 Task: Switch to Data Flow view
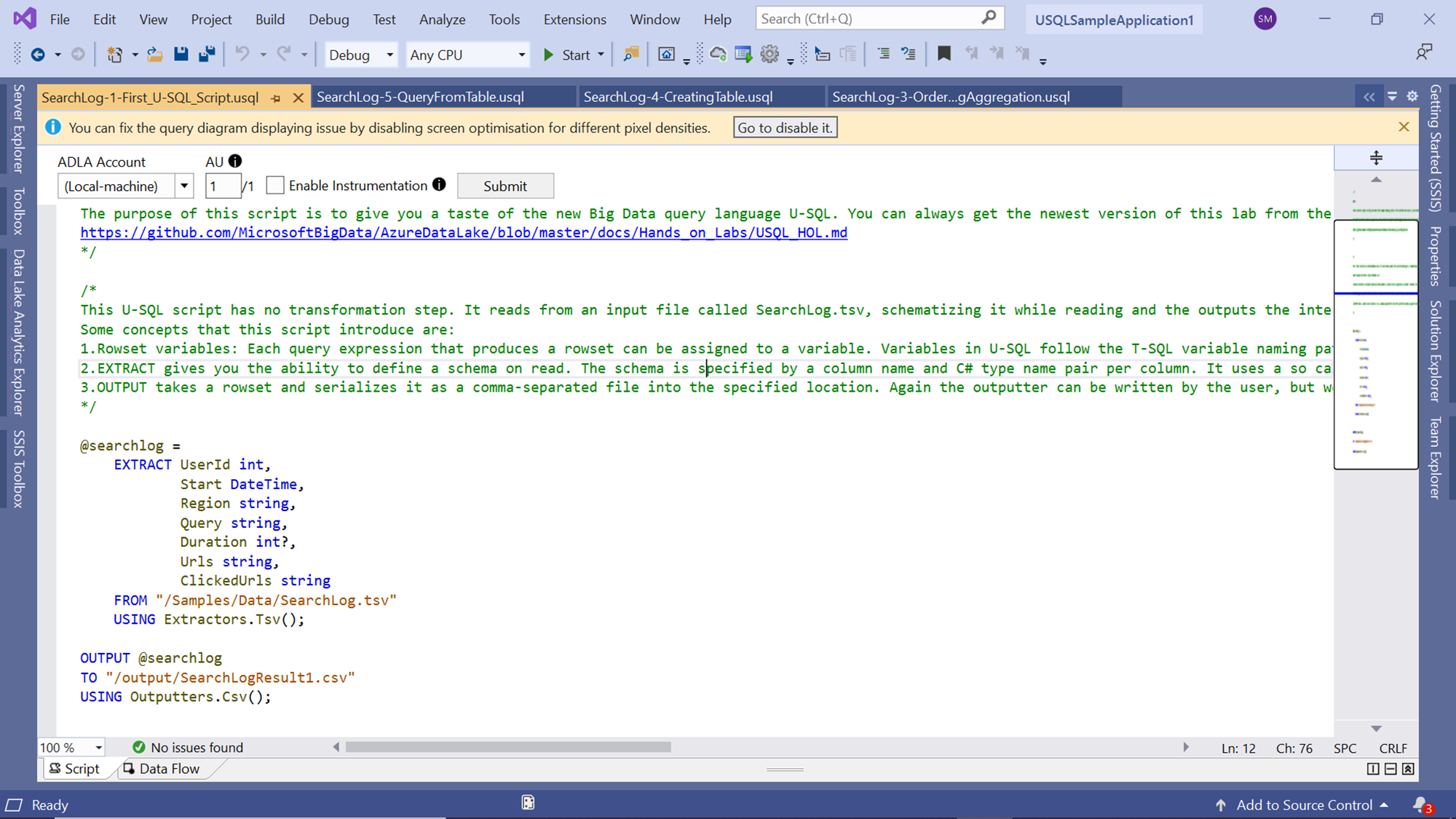point(162,769)
